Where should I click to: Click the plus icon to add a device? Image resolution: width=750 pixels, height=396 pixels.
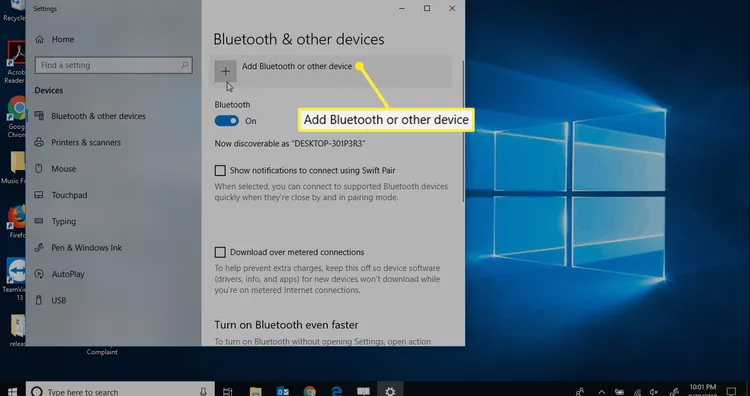[x=225, y=72]
